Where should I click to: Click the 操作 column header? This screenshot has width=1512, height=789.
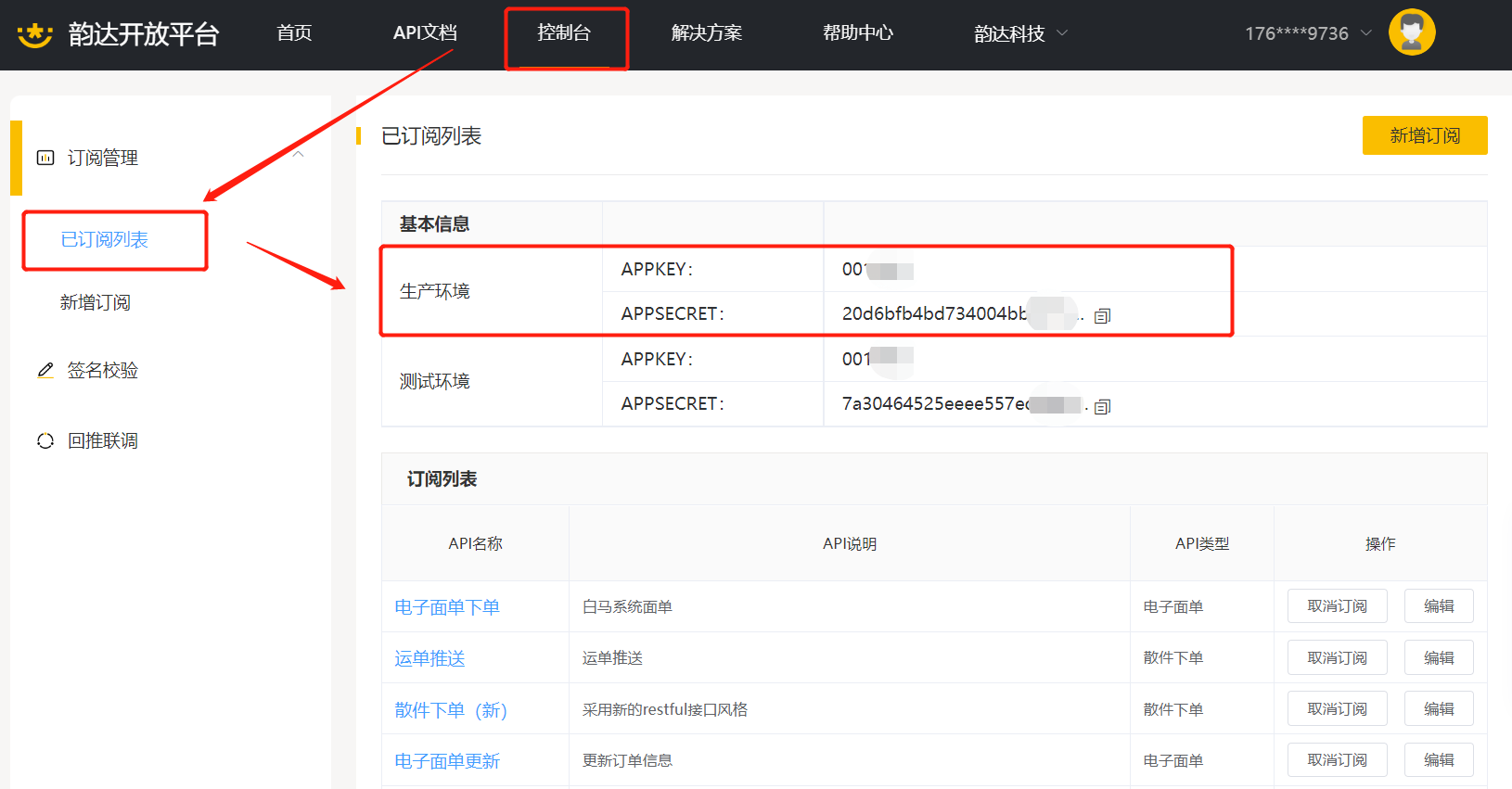click(1380, 543)
